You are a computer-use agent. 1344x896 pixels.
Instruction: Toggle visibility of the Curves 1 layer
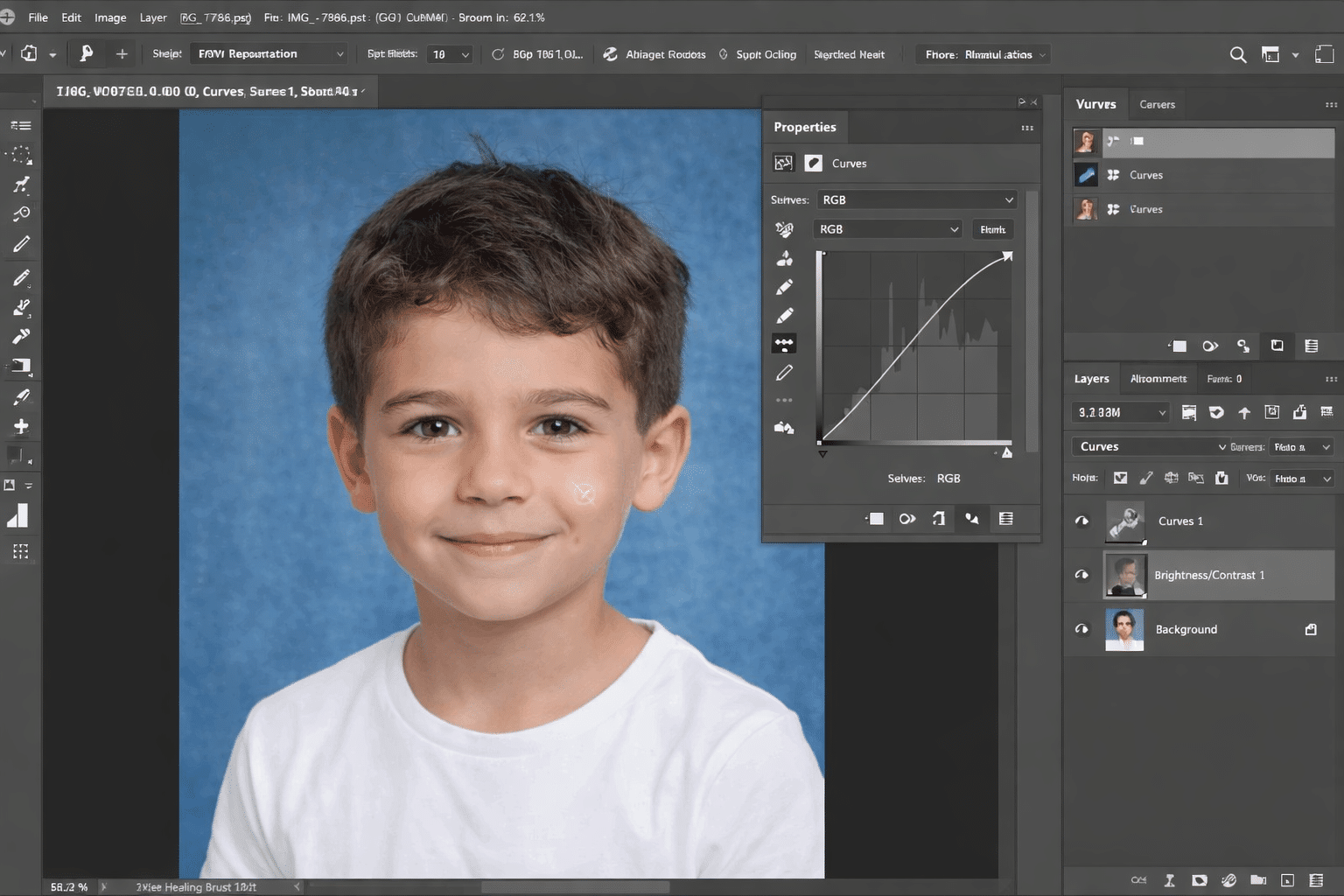(x=1081, y=521)
